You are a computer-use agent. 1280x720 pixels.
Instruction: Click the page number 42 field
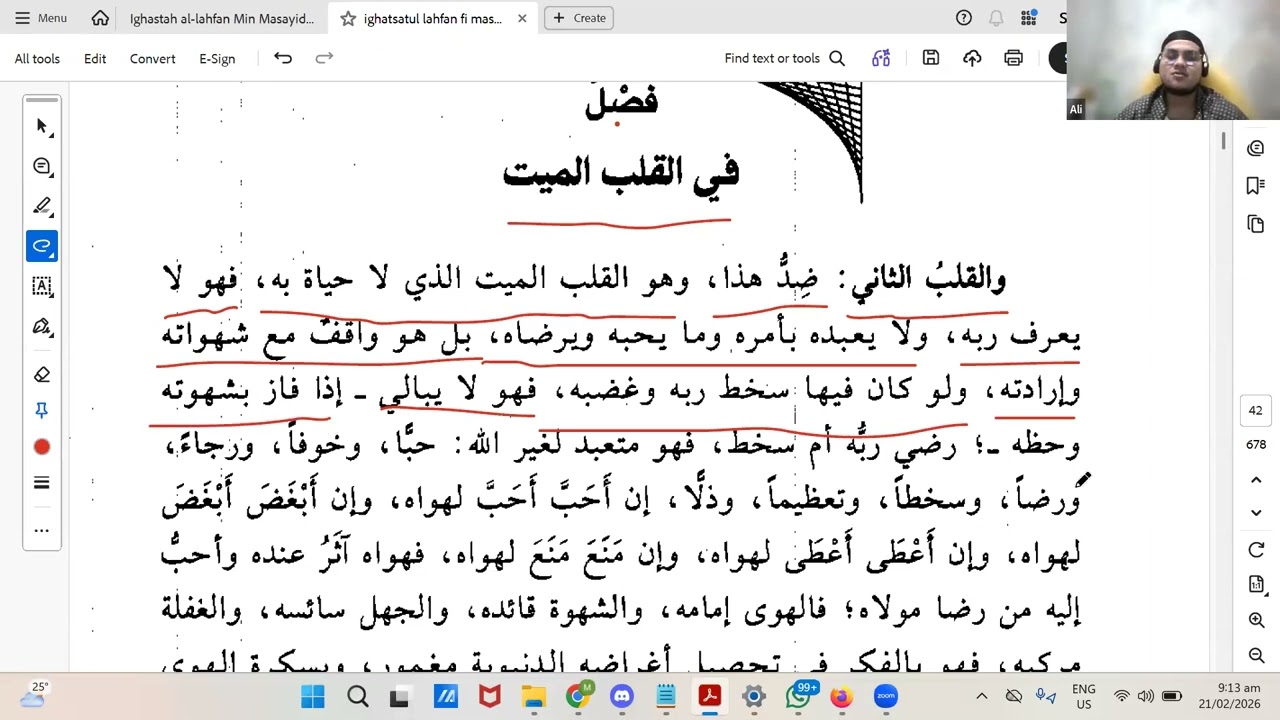pyautogui.click(x=1256, y=410)
